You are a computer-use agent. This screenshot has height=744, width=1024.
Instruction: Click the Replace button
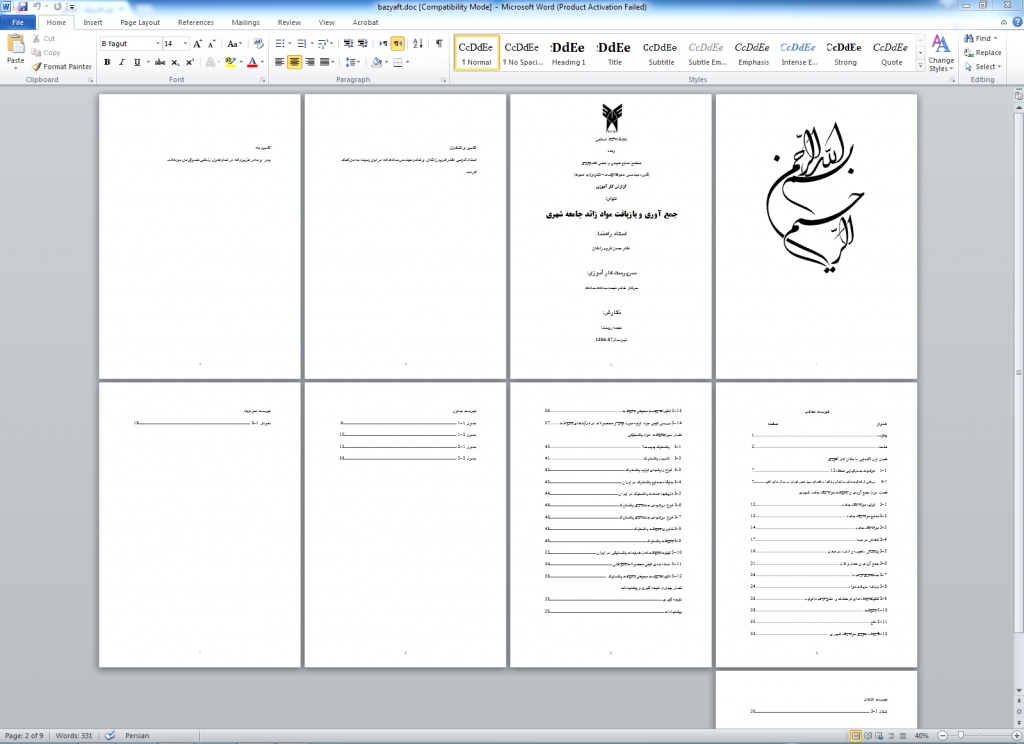coord(982,53)
